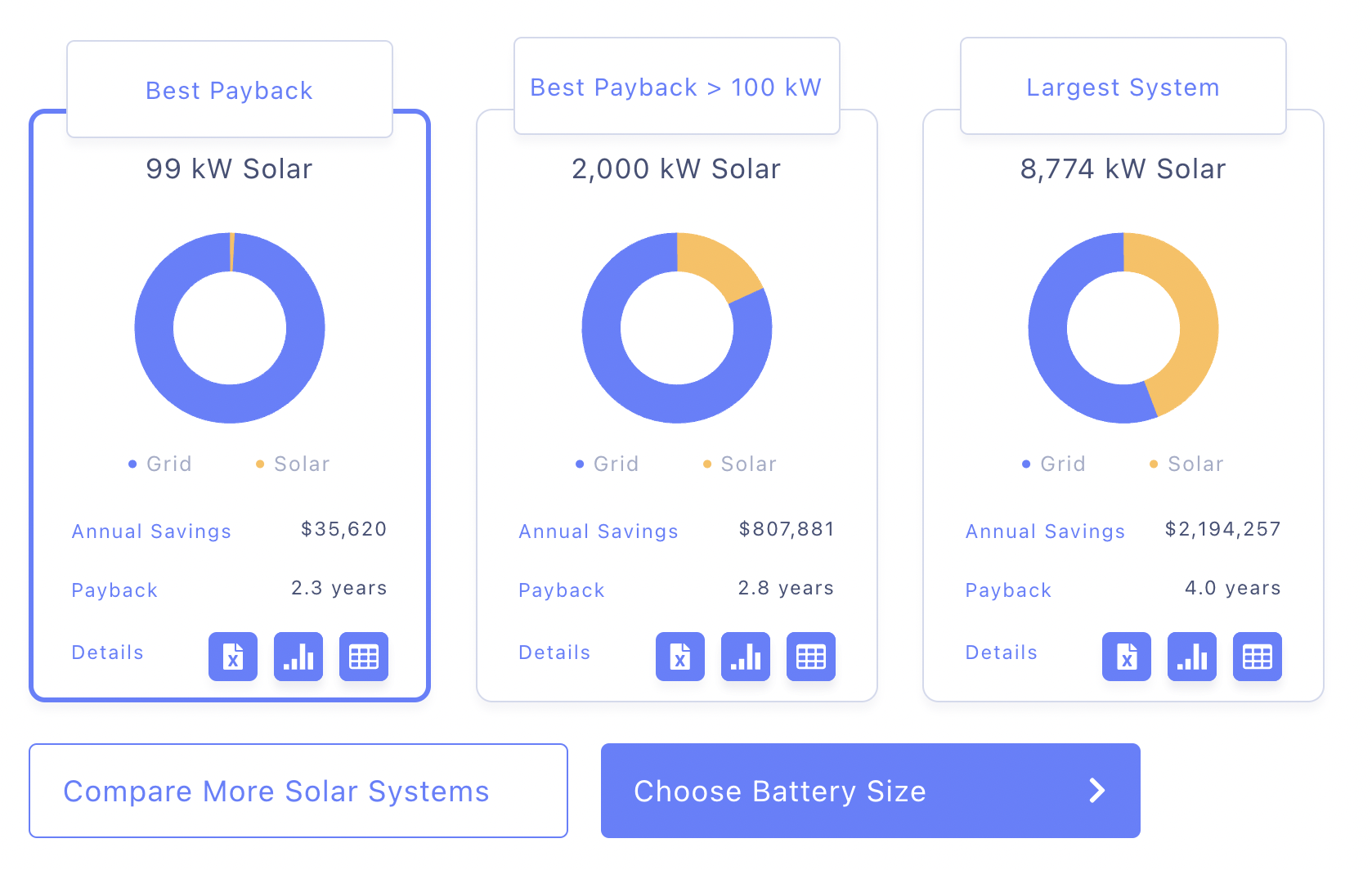View bar chart for 8,774 kW Solar
Viewport: 1372px width, 870px height.
pos(1192,657)
